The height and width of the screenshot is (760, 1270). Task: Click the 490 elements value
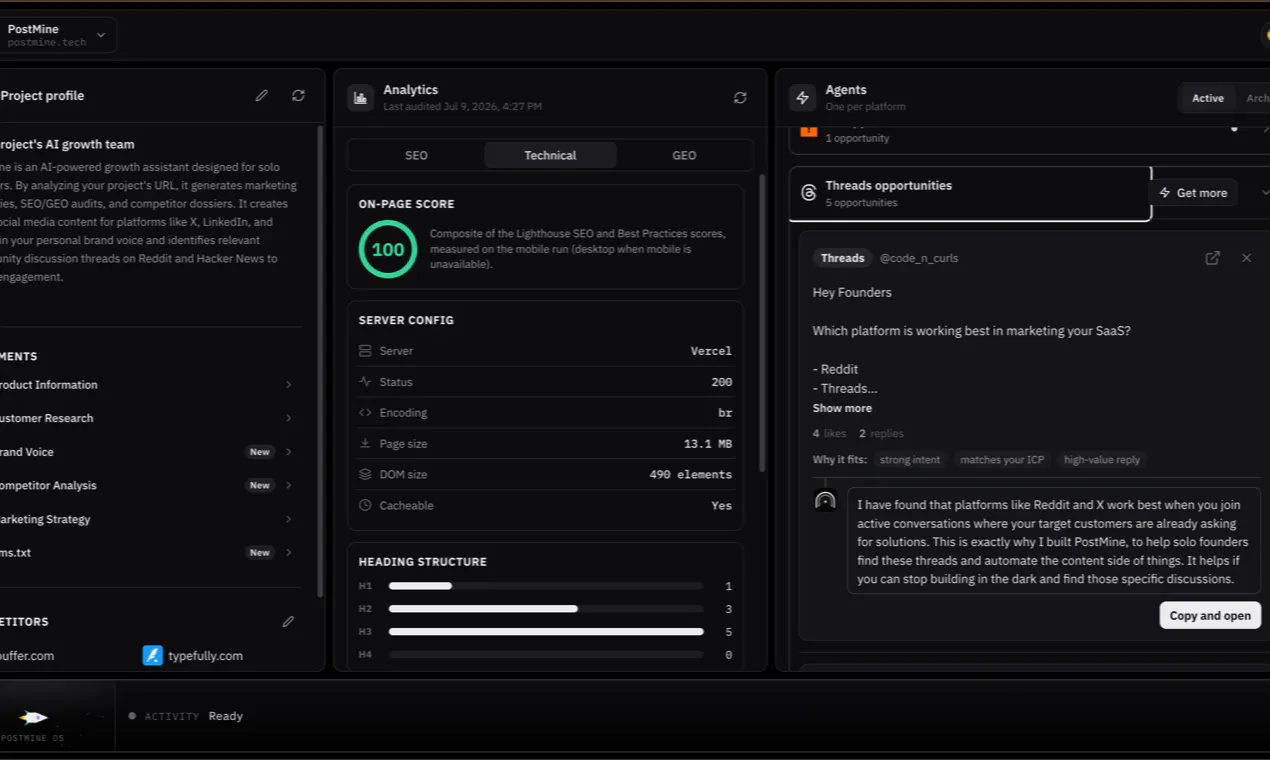click(x=690, y=475)
